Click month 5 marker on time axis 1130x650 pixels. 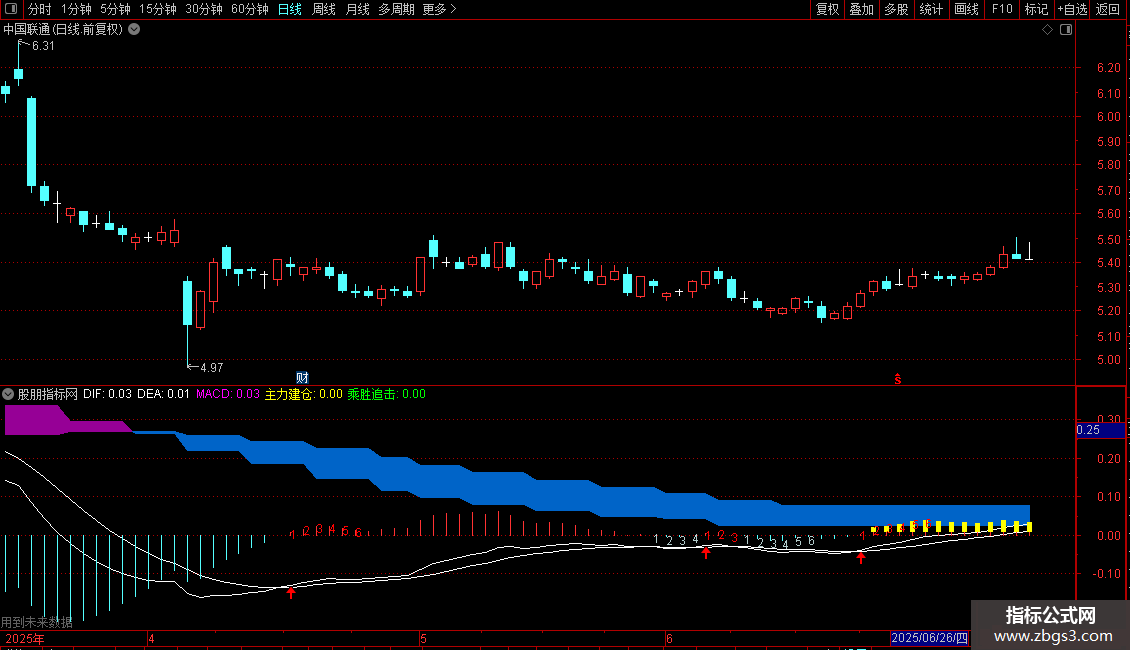coord(424,638)
